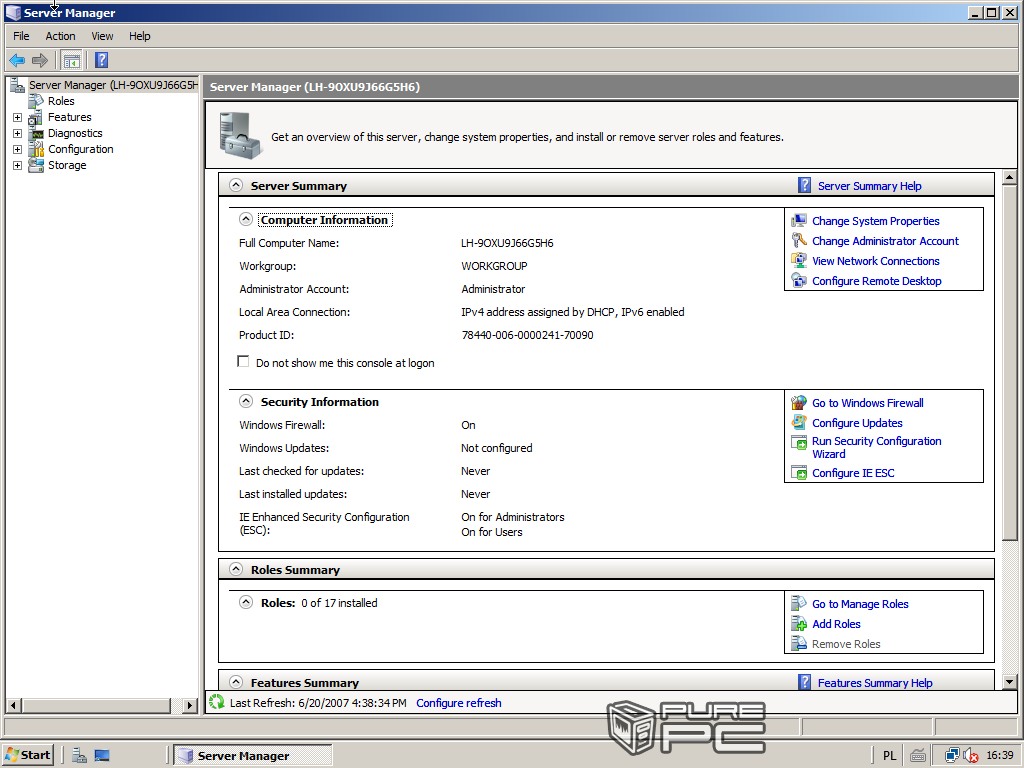The width and height of the screenshot is (1024, 768).
Task: Click the Features icon in the tree
Action: 36,118
